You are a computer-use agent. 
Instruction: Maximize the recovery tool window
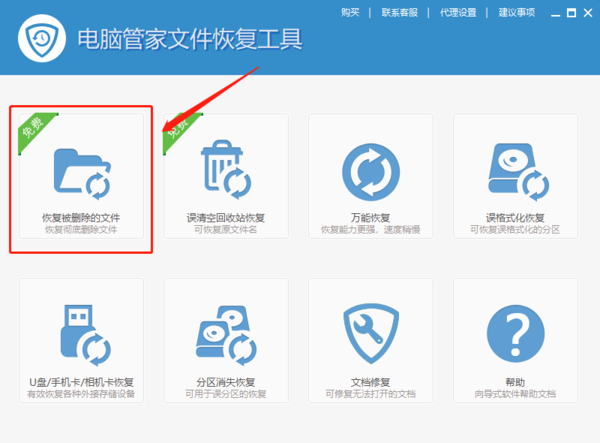tap(571, 13)
